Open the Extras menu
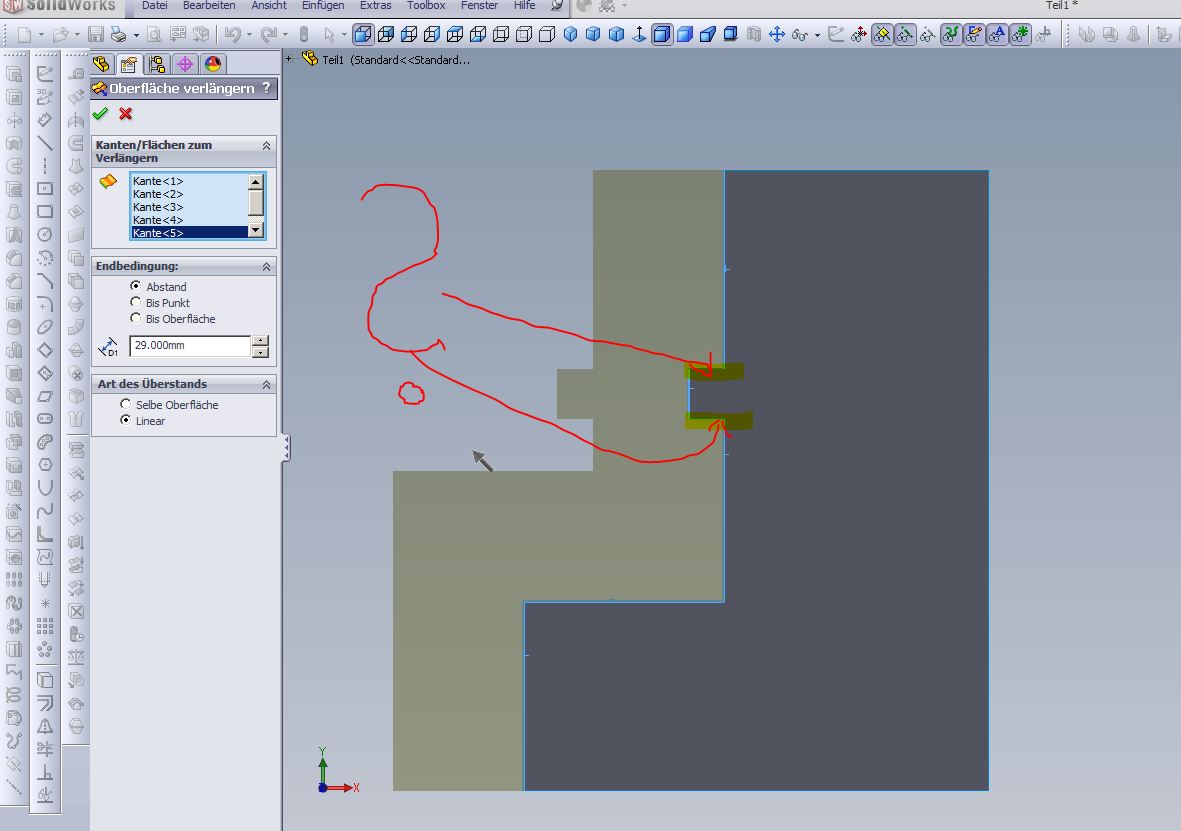 pyautogui.click(x=375, y=6)
